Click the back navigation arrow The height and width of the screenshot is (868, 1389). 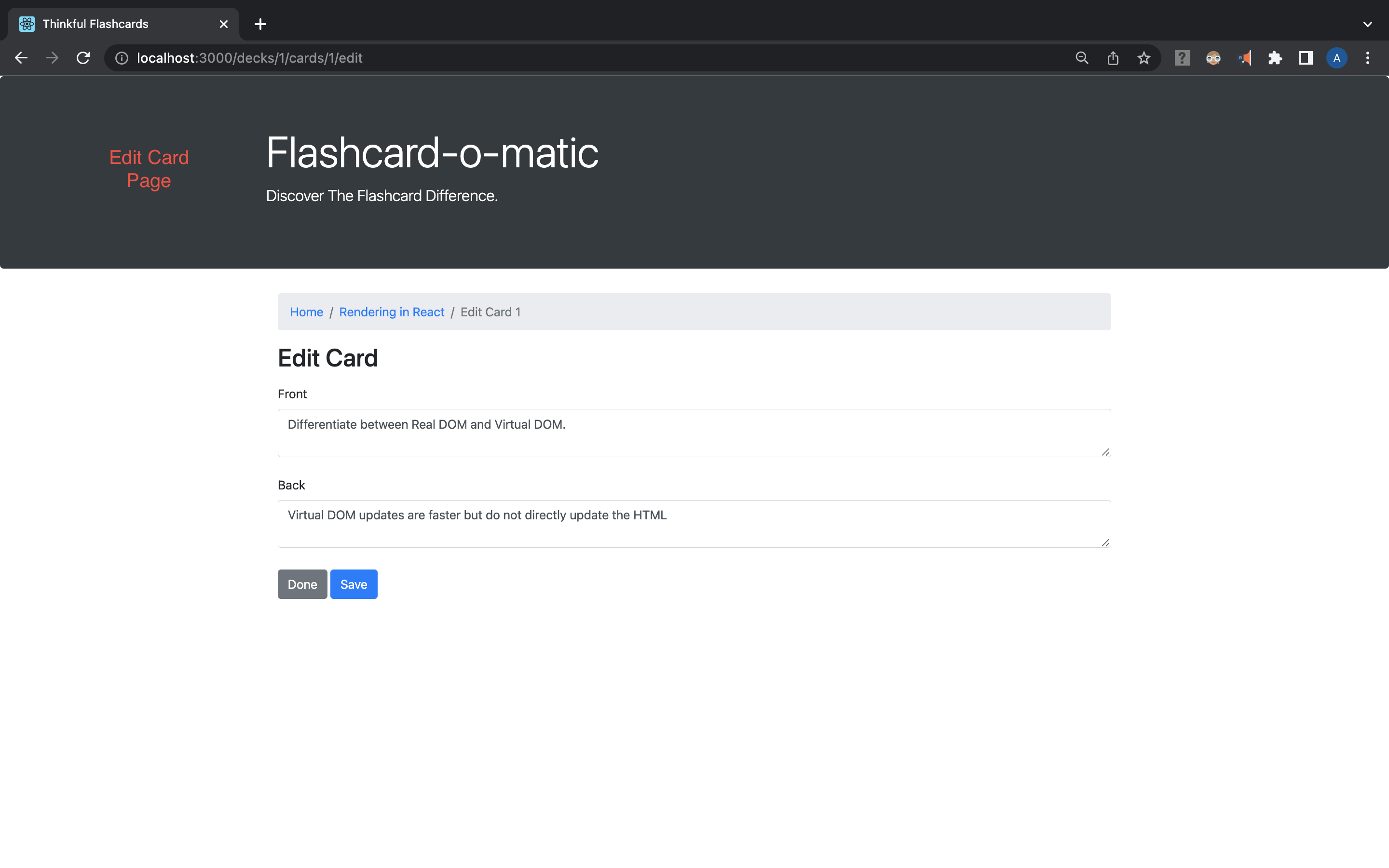coord(21,57)
